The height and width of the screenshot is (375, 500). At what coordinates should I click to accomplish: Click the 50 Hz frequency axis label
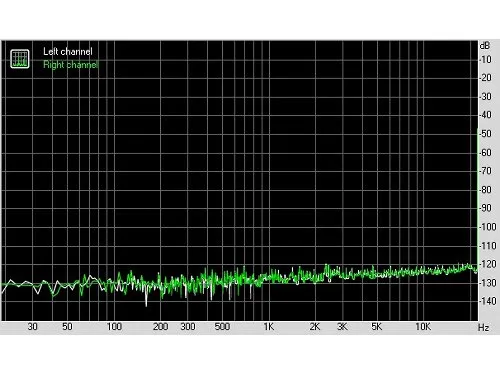pos(67,327)
